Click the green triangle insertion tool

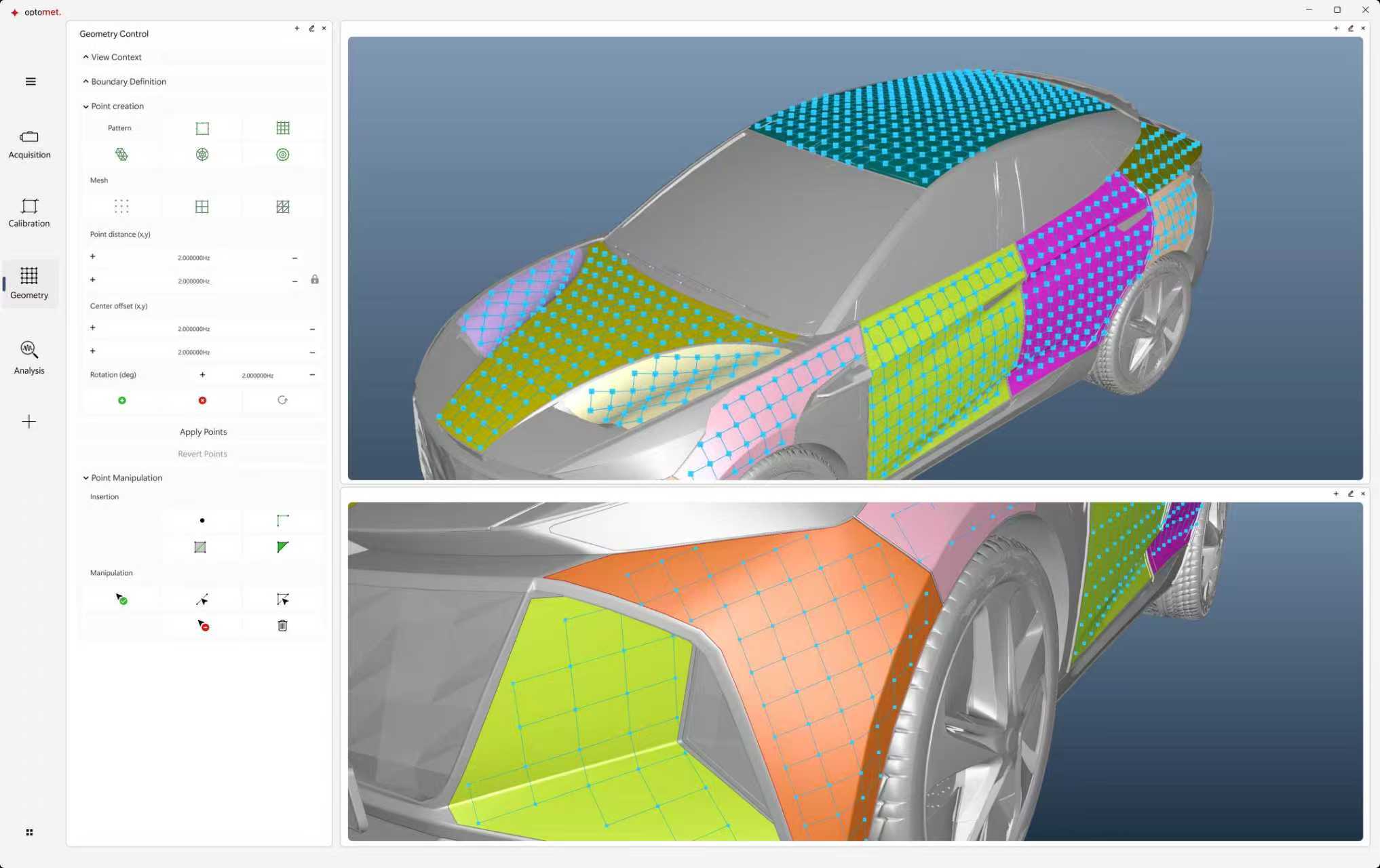click(283, 547)
